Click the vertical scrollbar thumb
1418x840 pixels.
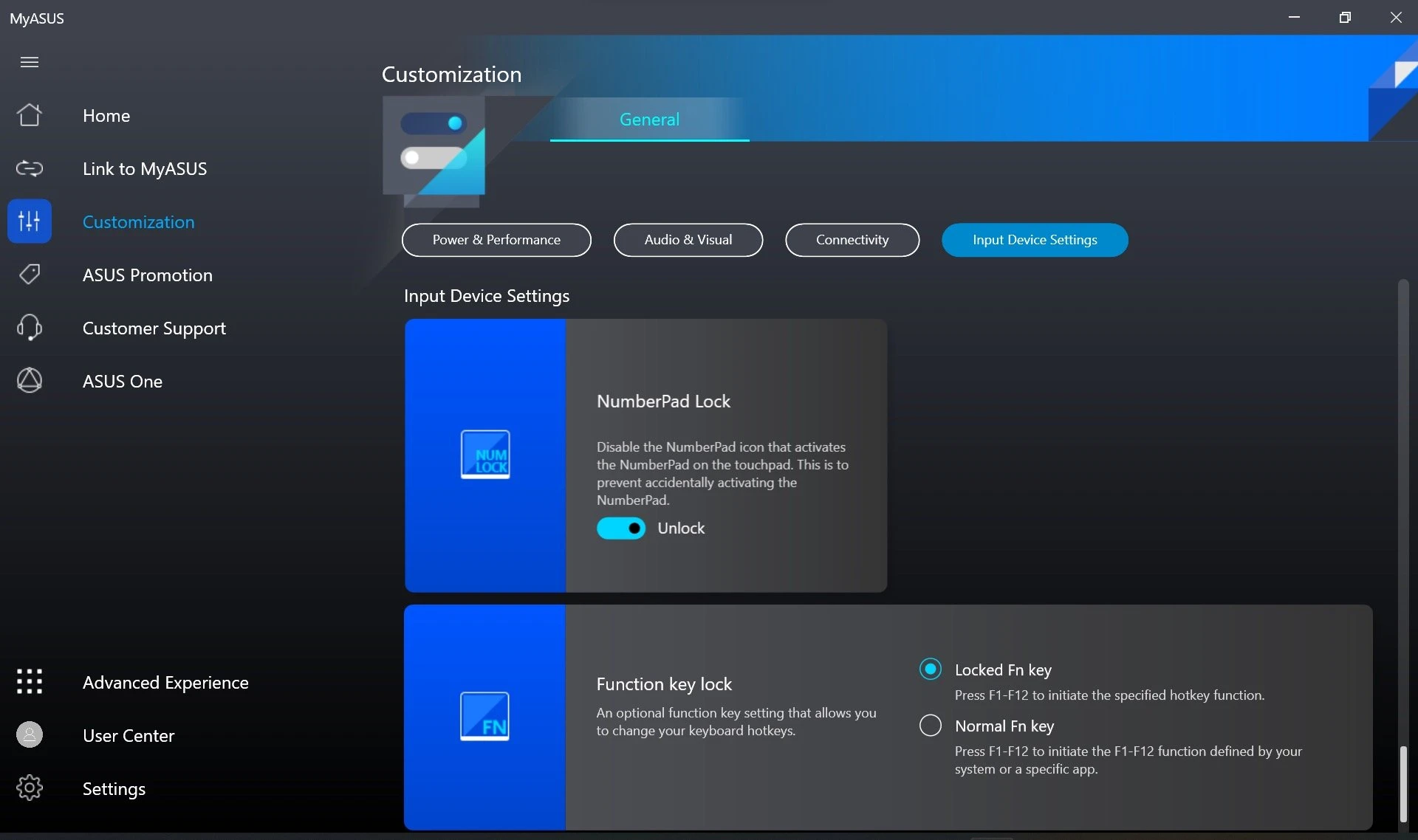click(1402, 784)
